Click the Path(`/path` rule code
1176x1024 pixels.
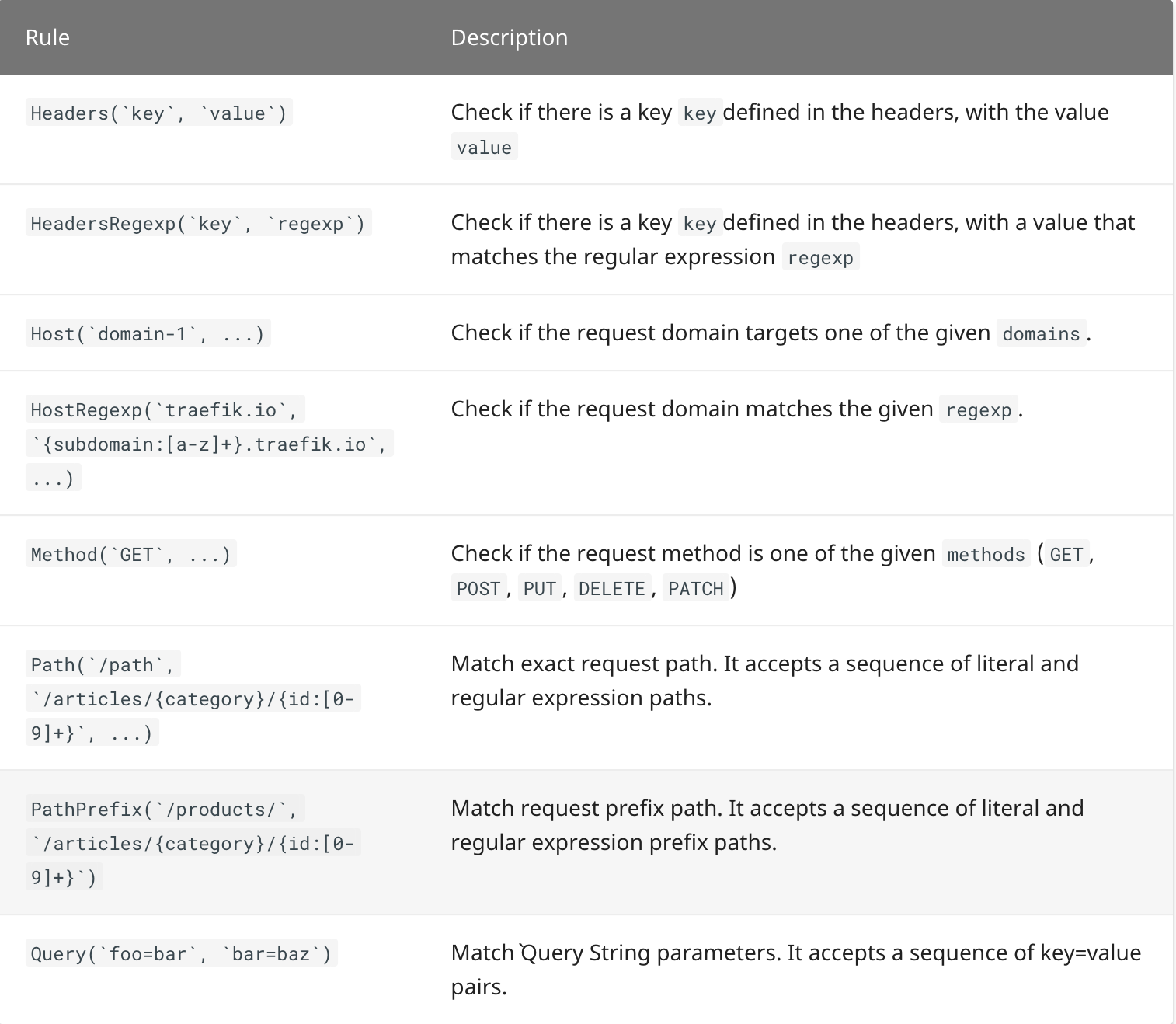pos(103,665)
